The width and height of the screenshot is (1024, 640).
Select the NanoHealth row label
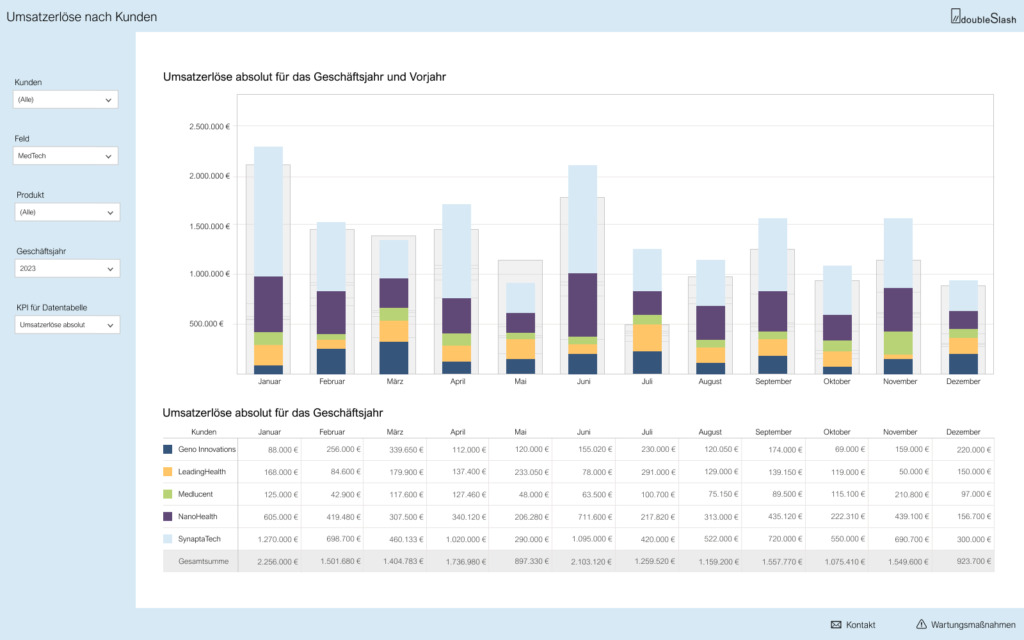point(197,517)
